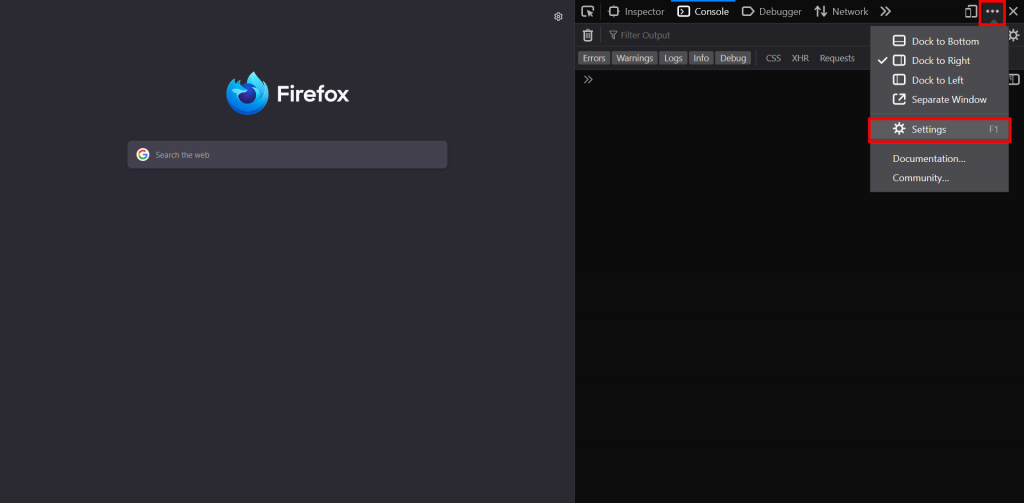Viewport: 1024px width, 503px height.
Task: Click the Search the web box
Action: 287,155
